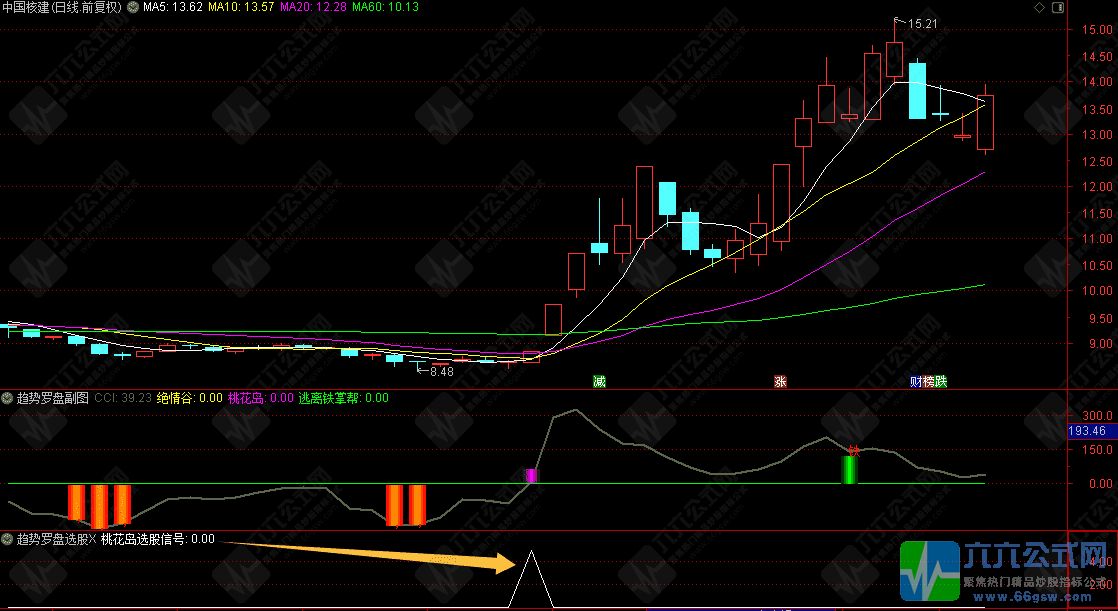Close the 趋势罗盘选股 indicator via its X
Screen dimensions: 1118x611
click(x=92, y=539)
